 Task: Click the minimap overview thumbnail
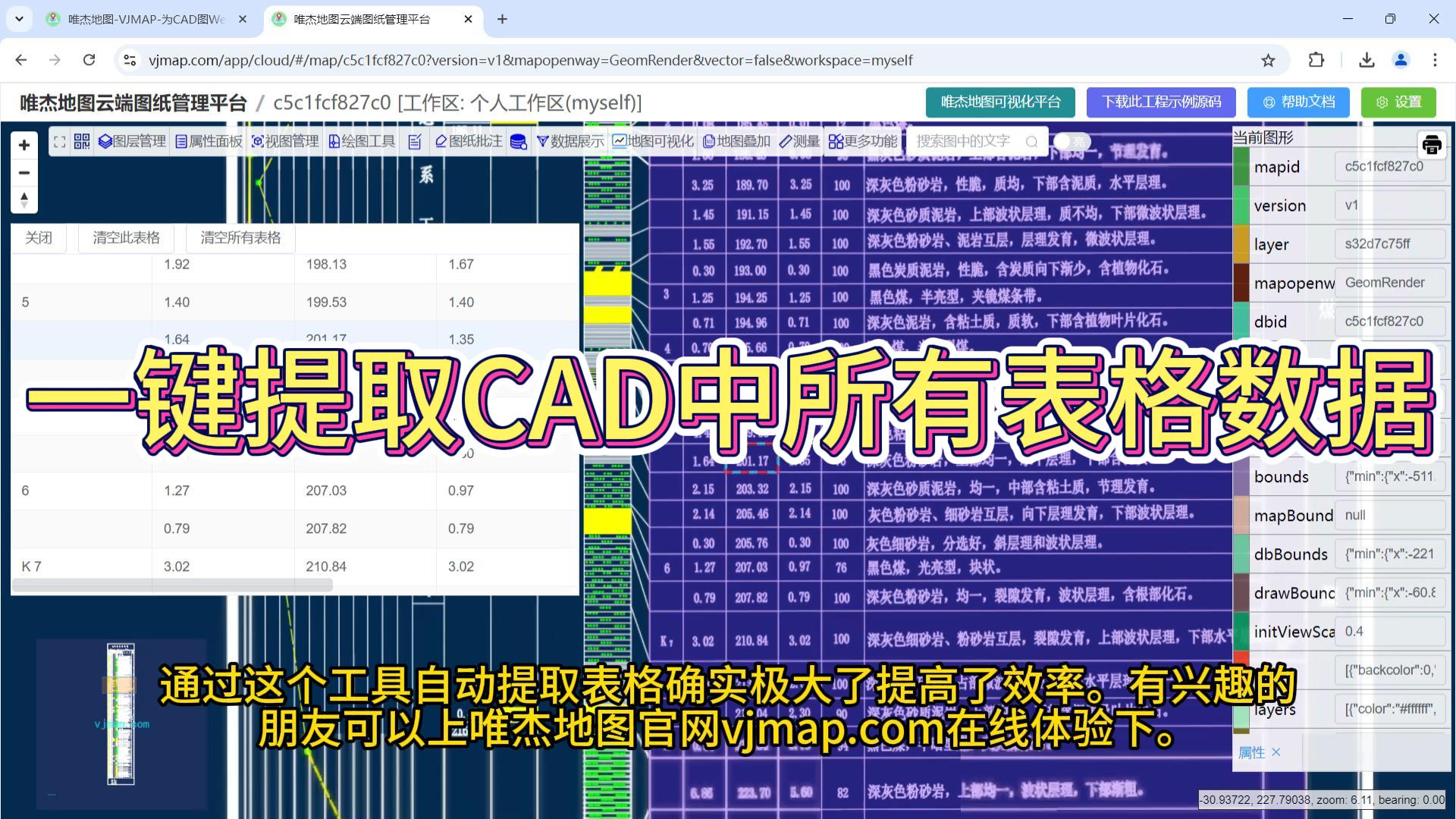pos(121,724)
